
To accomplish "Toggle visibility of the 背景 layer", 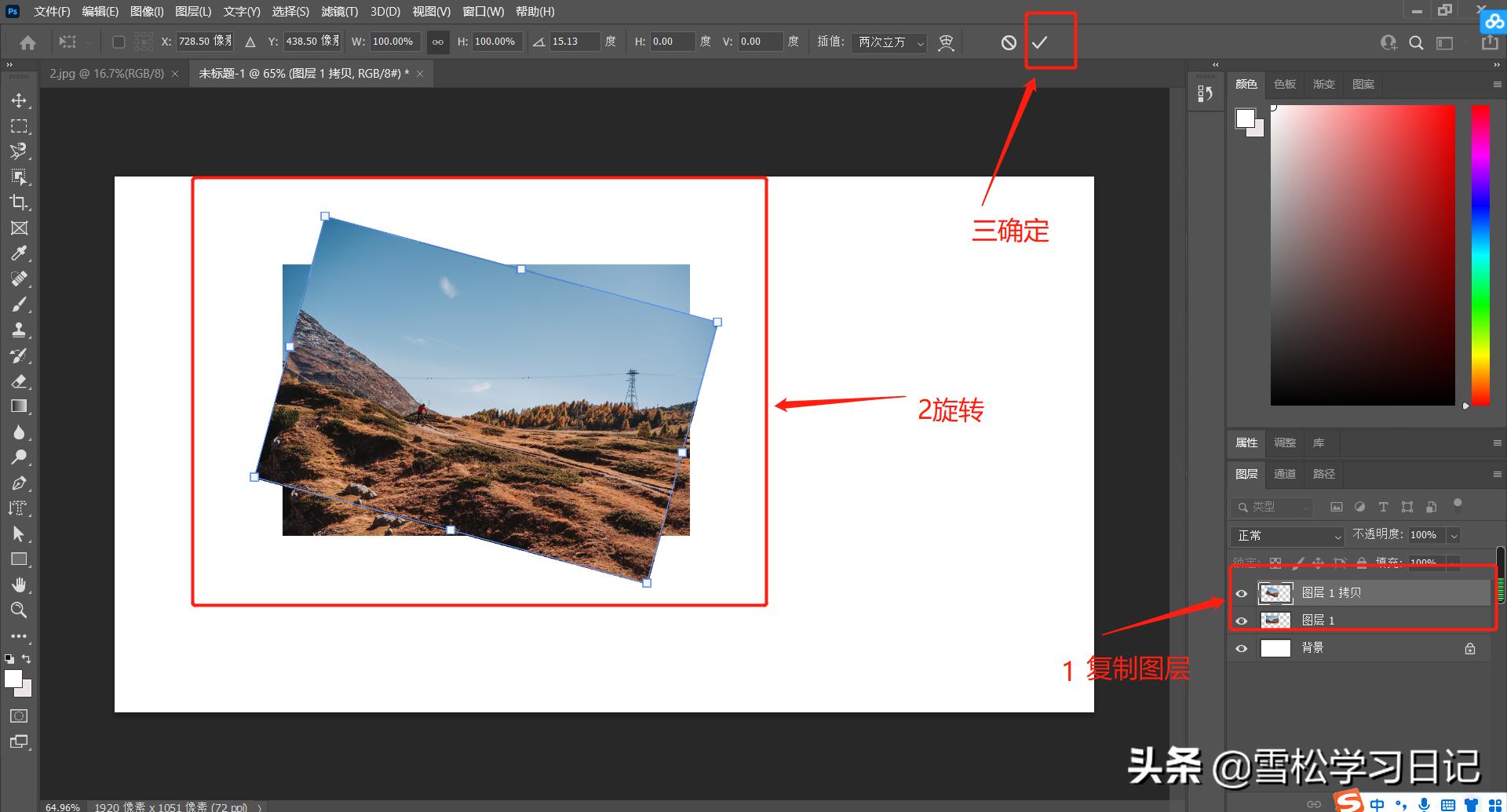I will coord(1241,648).
